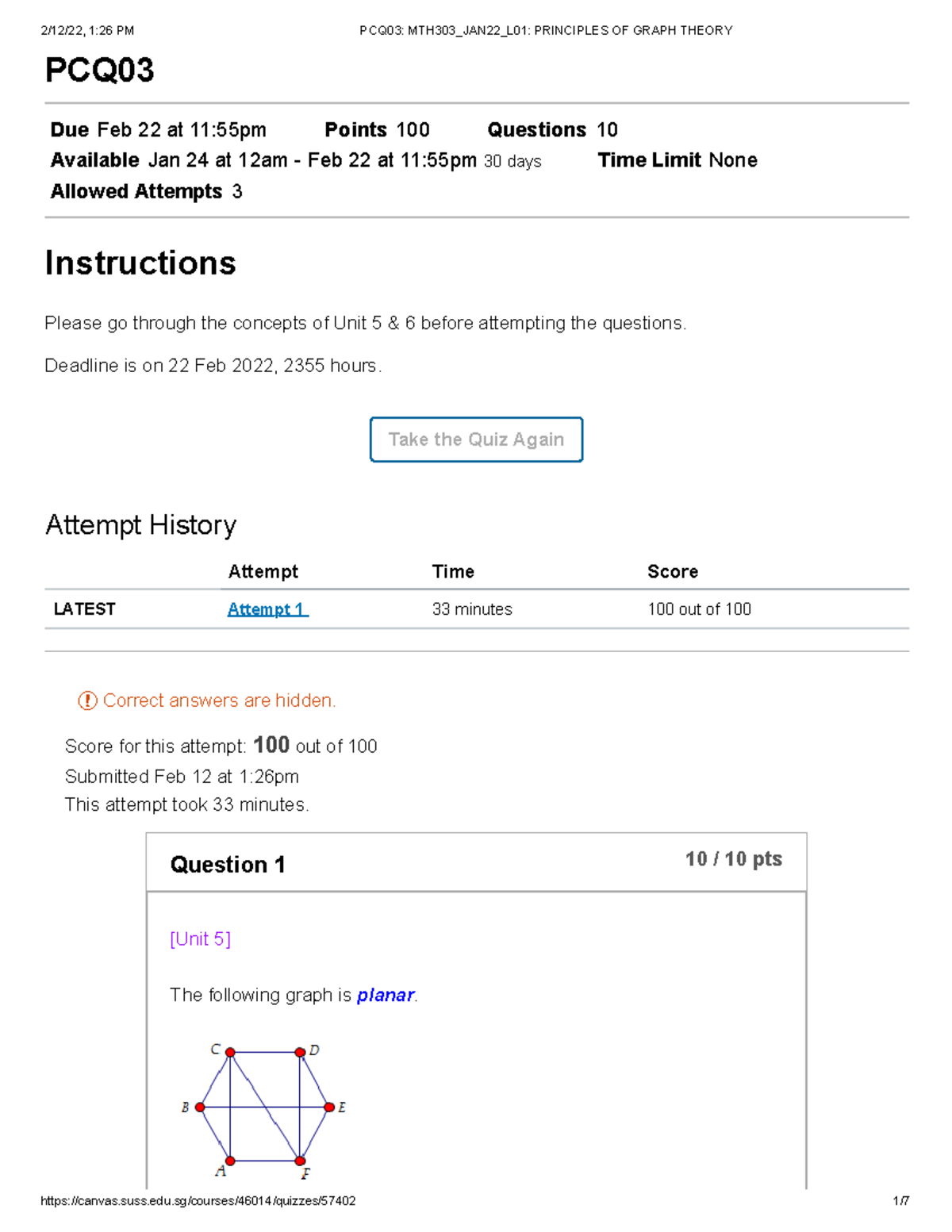Click the Question 1 heading
Image resolution: width=952 pixels, height=1232 pixels.
tap(228, 865)
